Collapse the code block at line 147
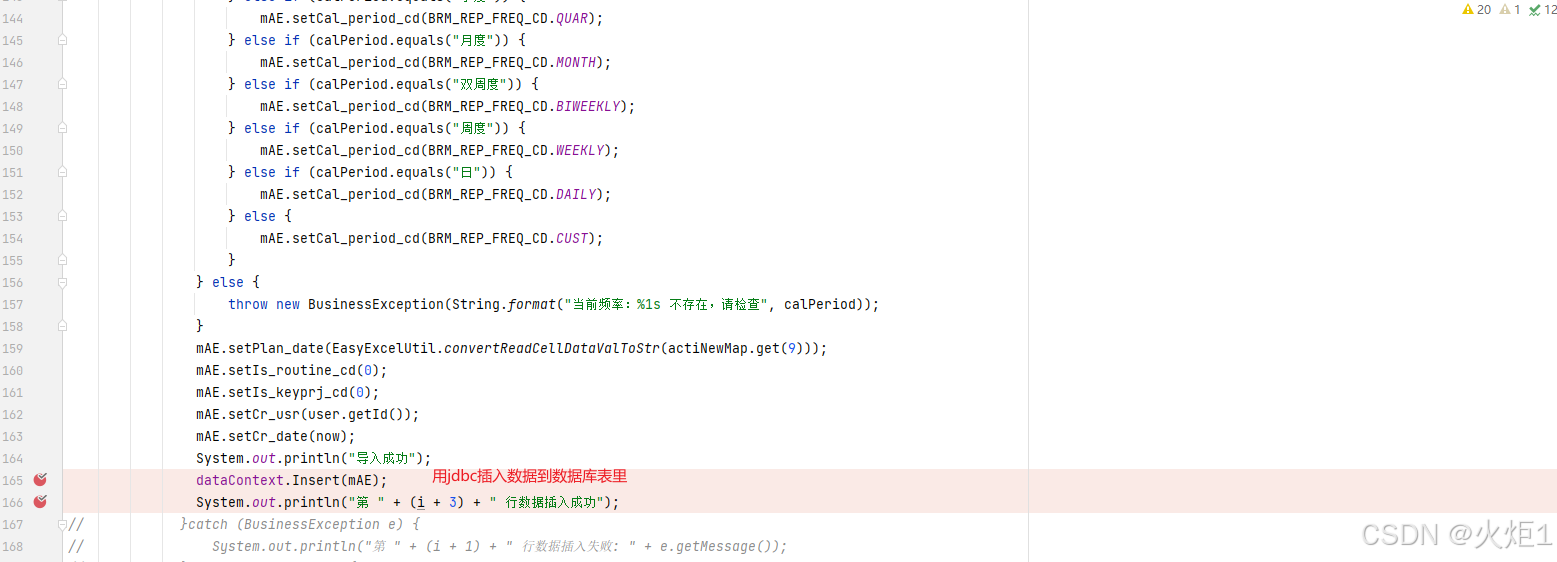The image size is (1557, 562). pos(63,84)
